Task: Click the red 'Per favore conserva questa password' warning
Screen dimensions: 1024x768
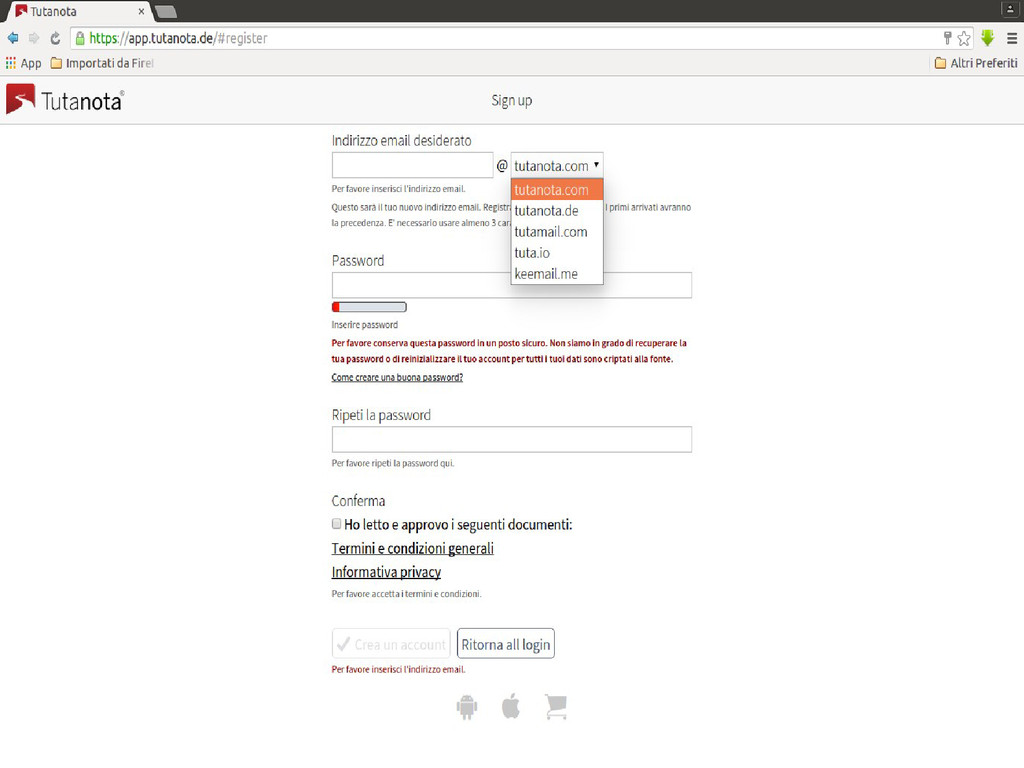Action: coord(509,351)
